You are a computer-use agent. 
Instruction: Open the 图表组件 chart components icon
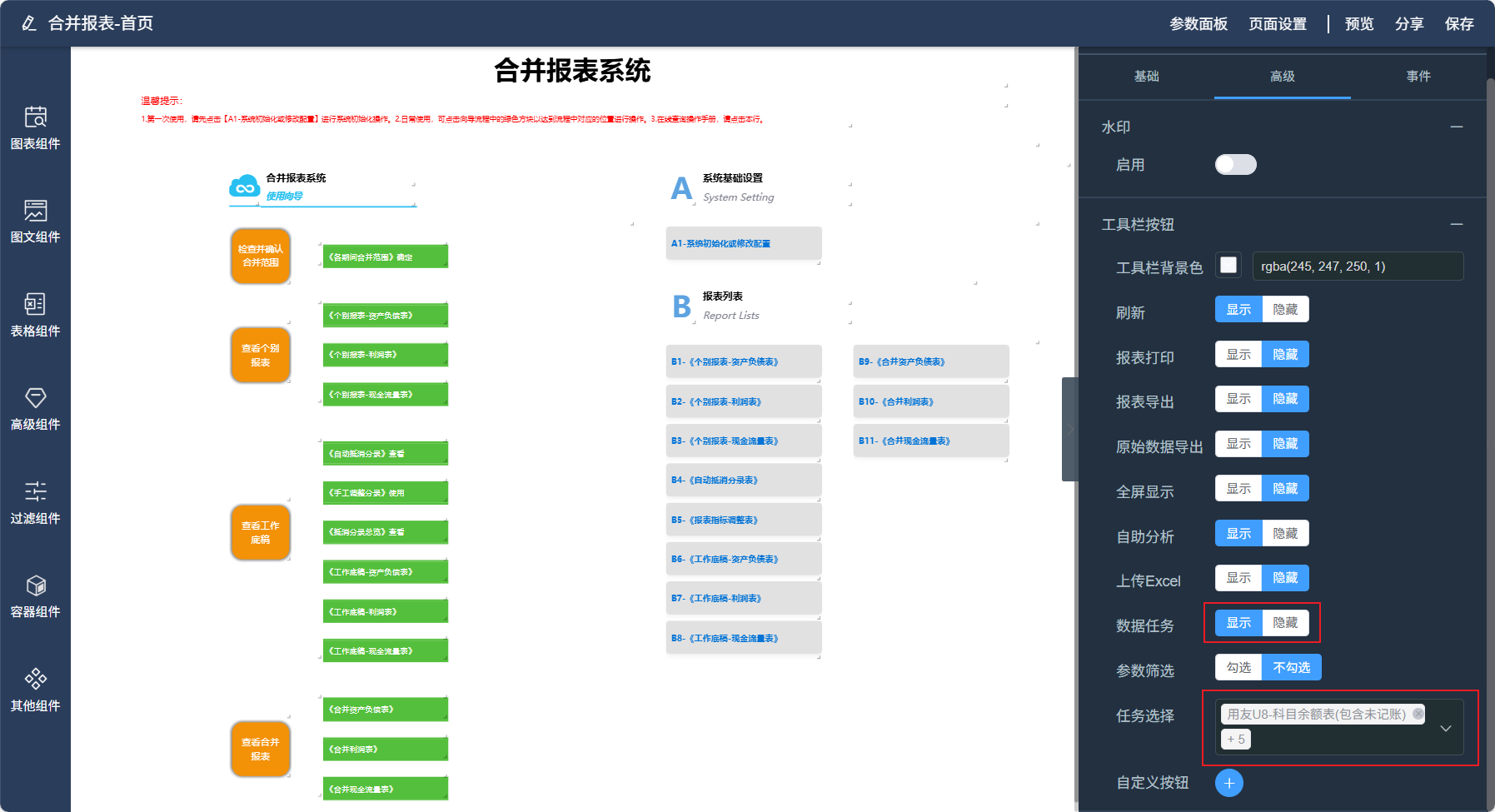[x=35, y=117]
